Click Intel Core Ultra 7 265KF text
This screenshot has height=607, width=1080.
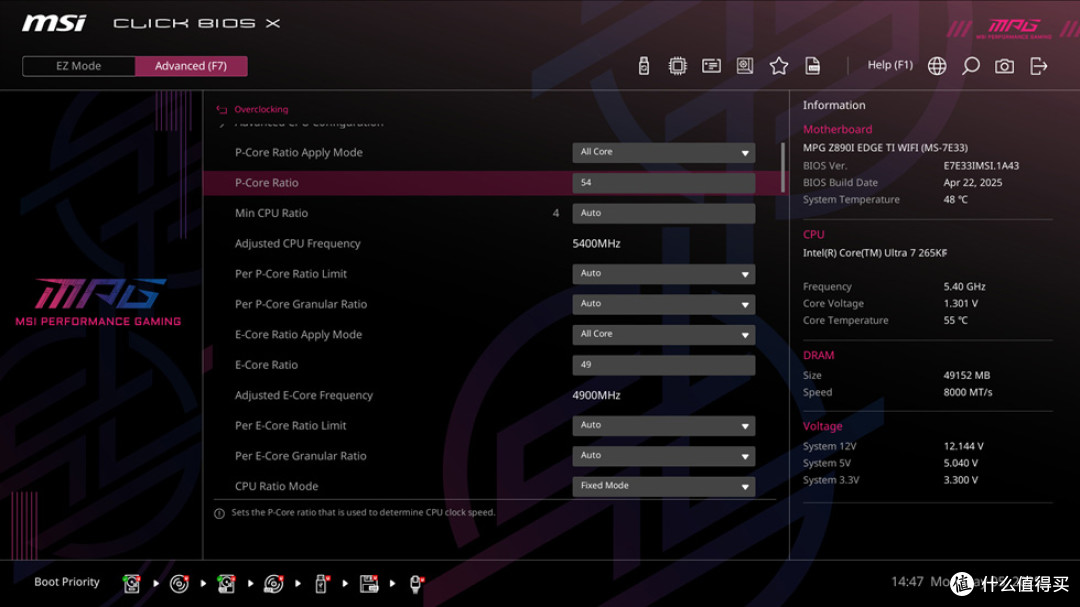click(875, 253)
